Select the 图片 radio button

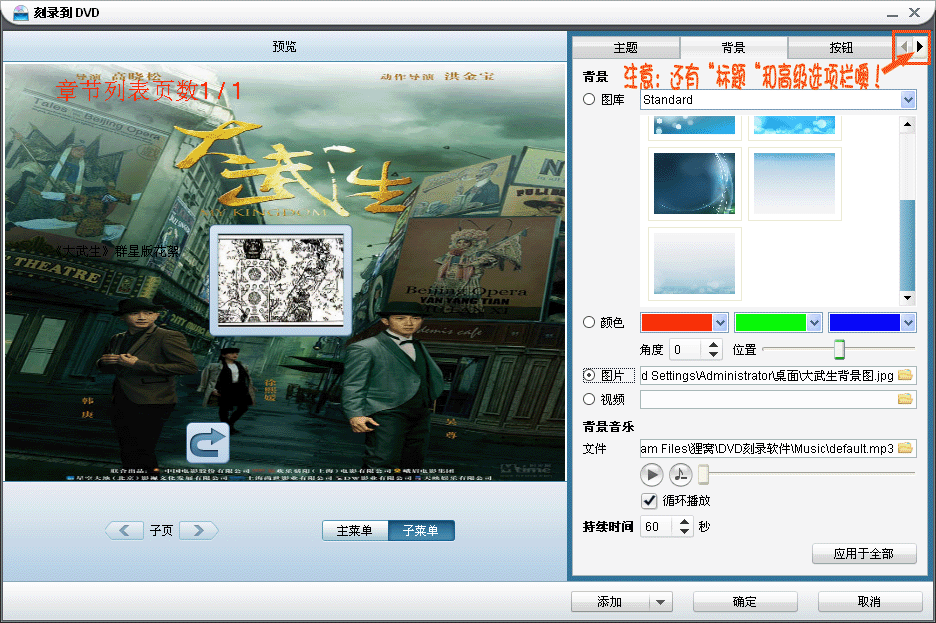589,375
